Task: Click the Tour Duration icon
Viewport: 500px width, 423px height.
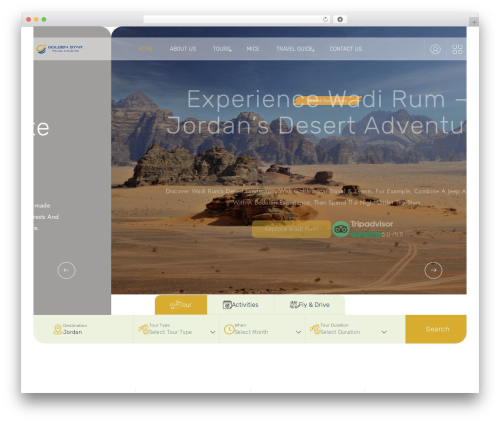Action: click(x=315, y=329)
